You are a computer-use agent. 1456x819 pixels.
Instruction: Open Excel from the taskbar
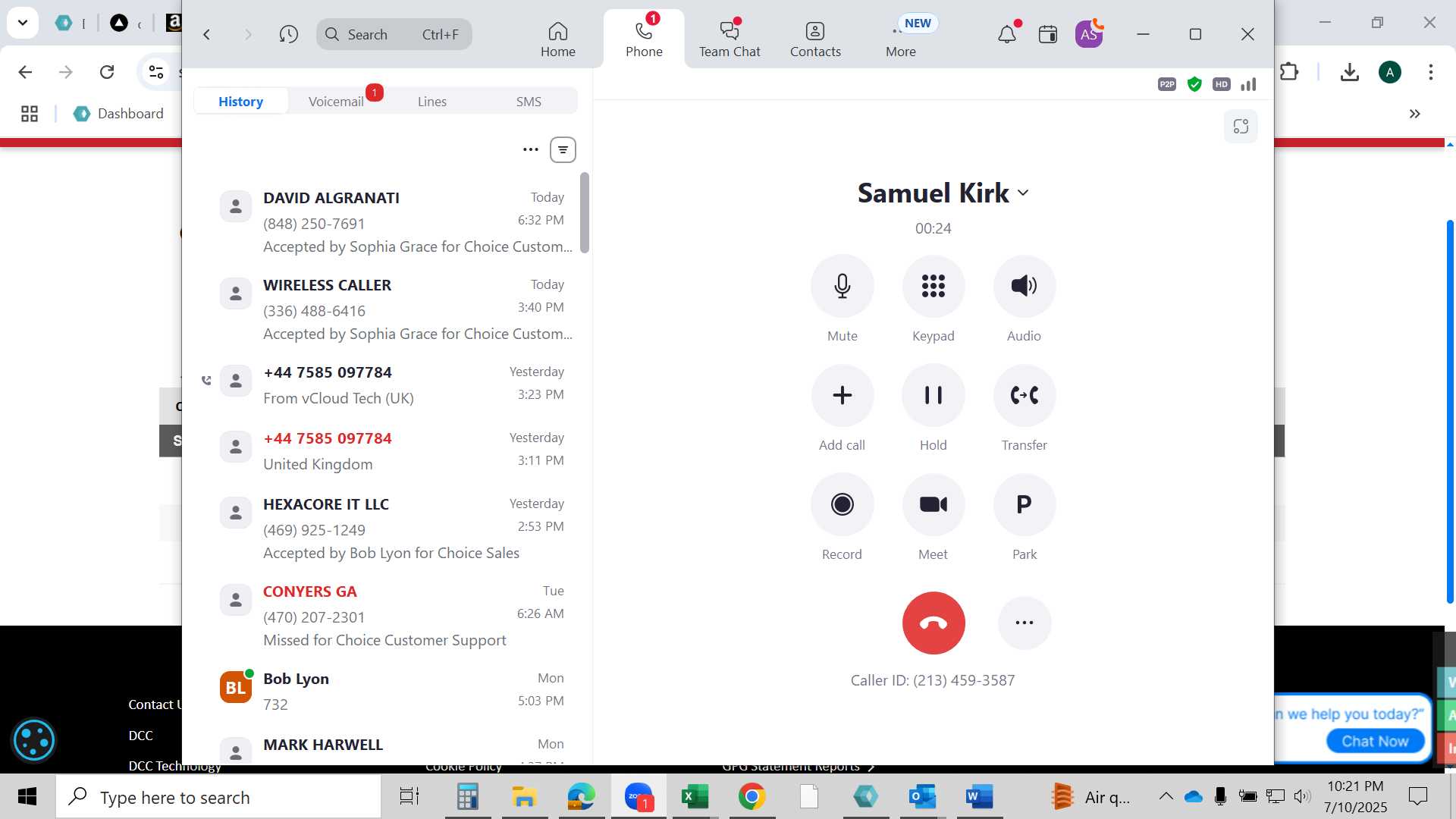tap(695, 797)
